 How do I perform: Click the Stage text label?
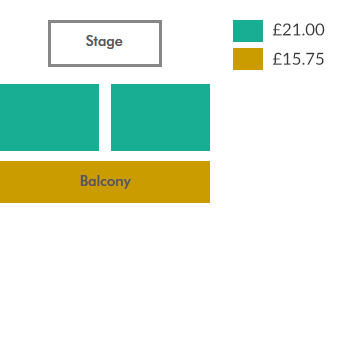[x=104, y=41]
